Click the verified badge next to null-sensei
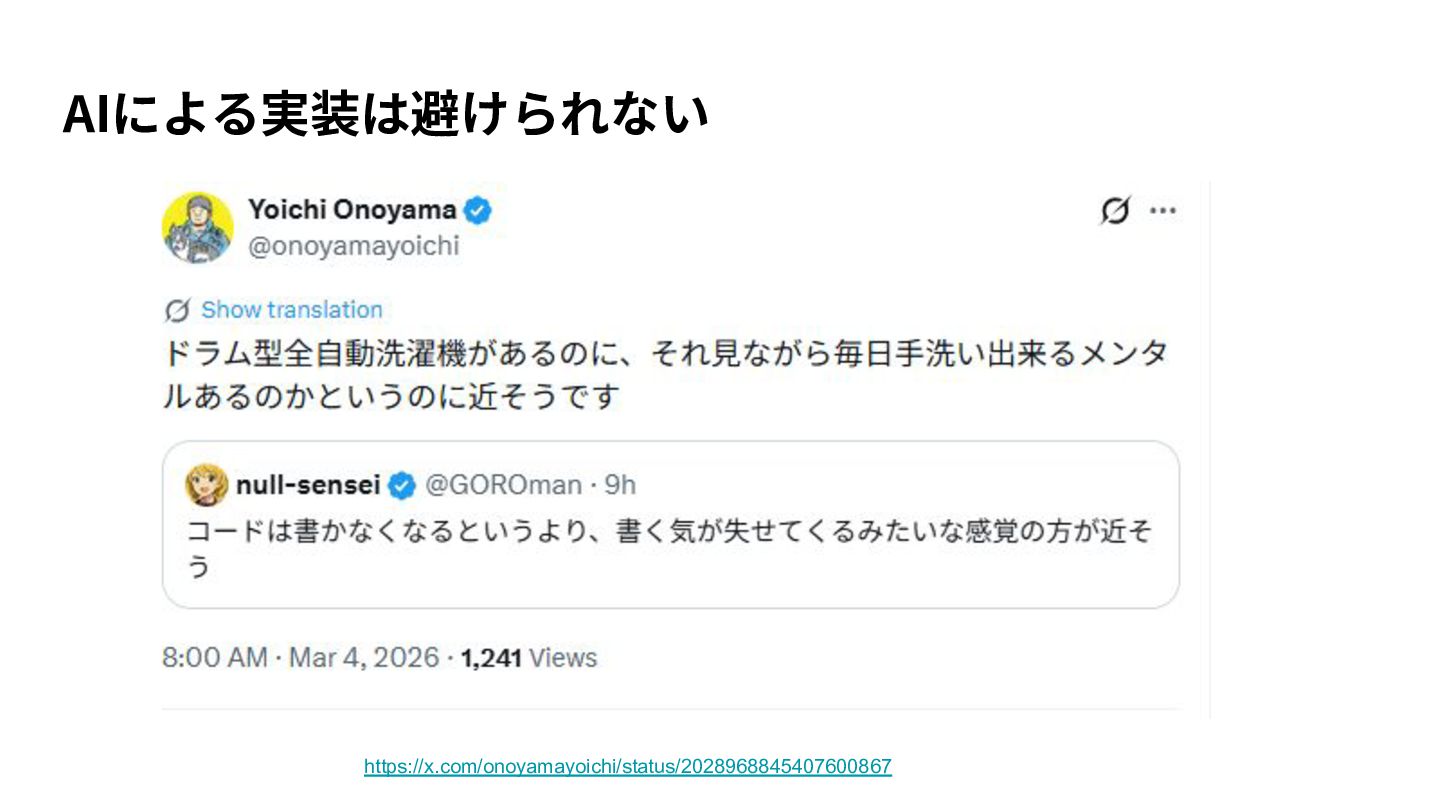 [401, 486]
